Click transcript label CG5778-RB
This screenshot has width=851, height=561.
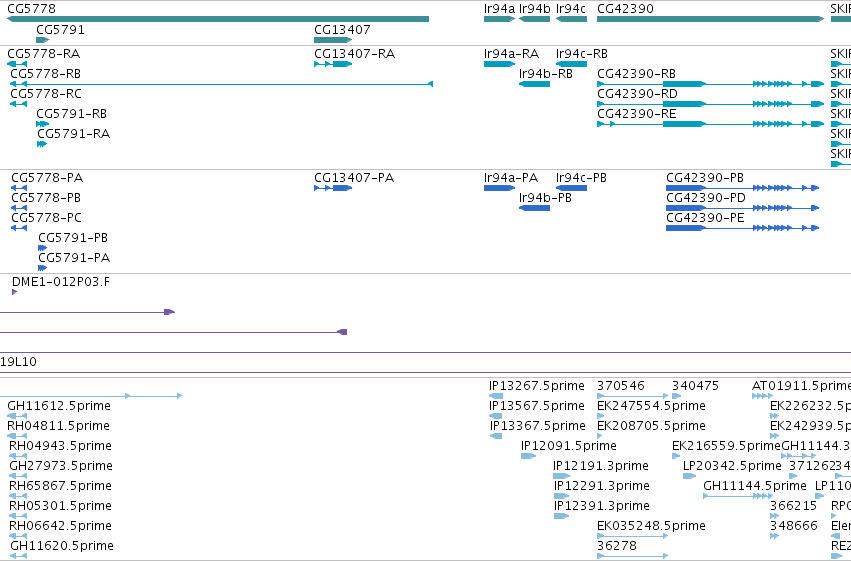(46, 74)
